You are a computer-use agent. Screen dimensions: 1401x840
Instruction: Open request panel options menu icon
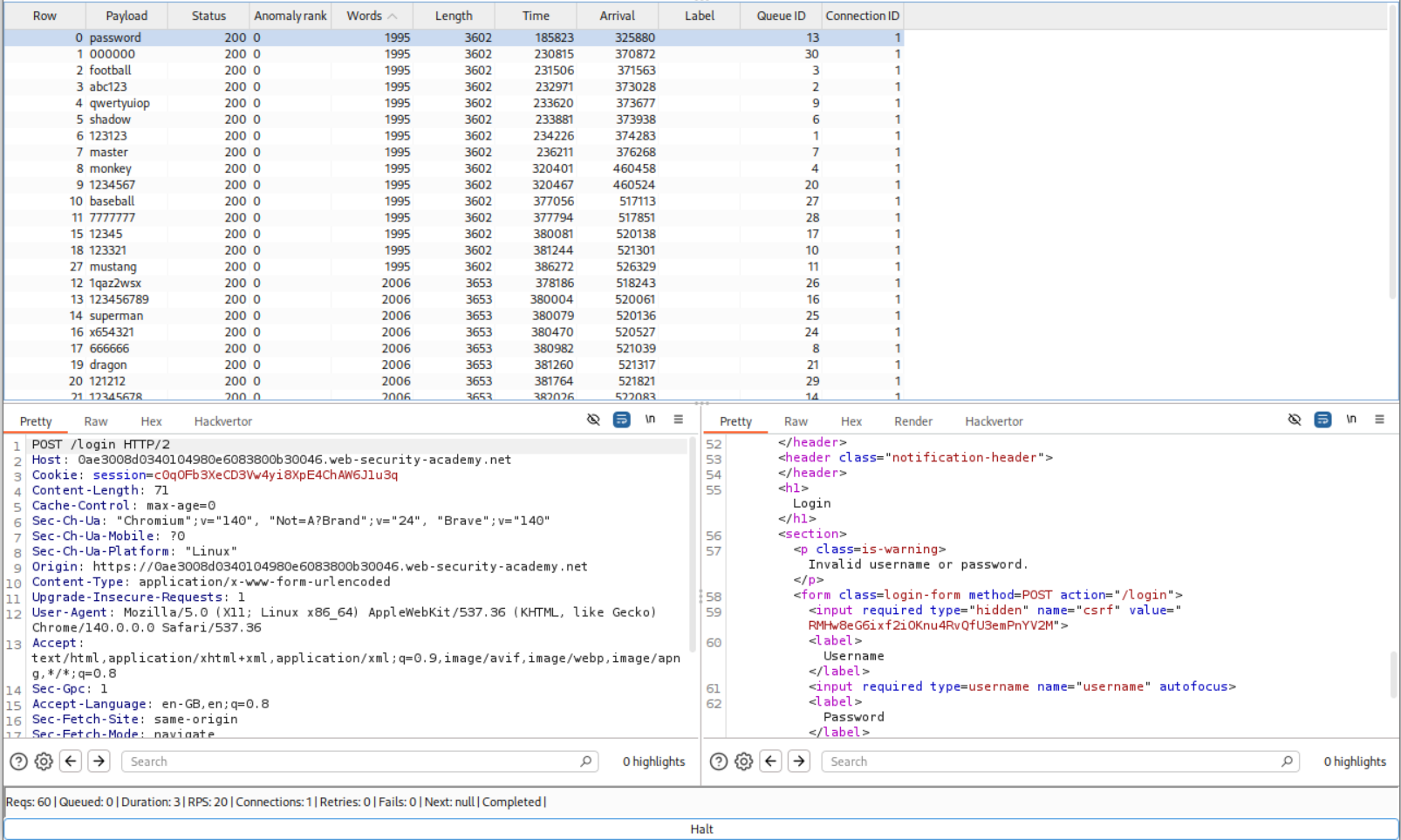678,420
